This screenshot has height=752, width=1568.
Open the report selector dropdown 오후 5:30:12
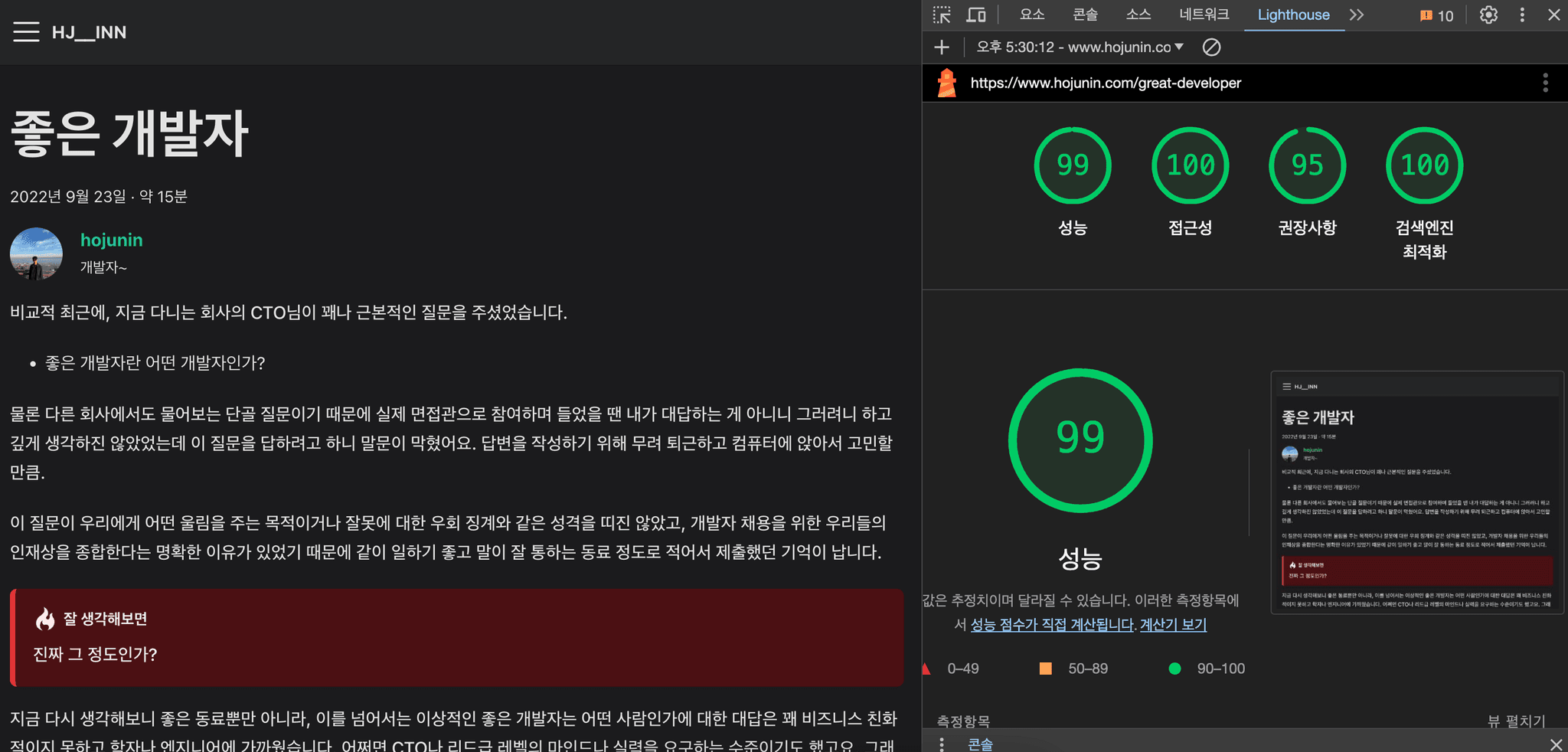[x=1080, y=47]
